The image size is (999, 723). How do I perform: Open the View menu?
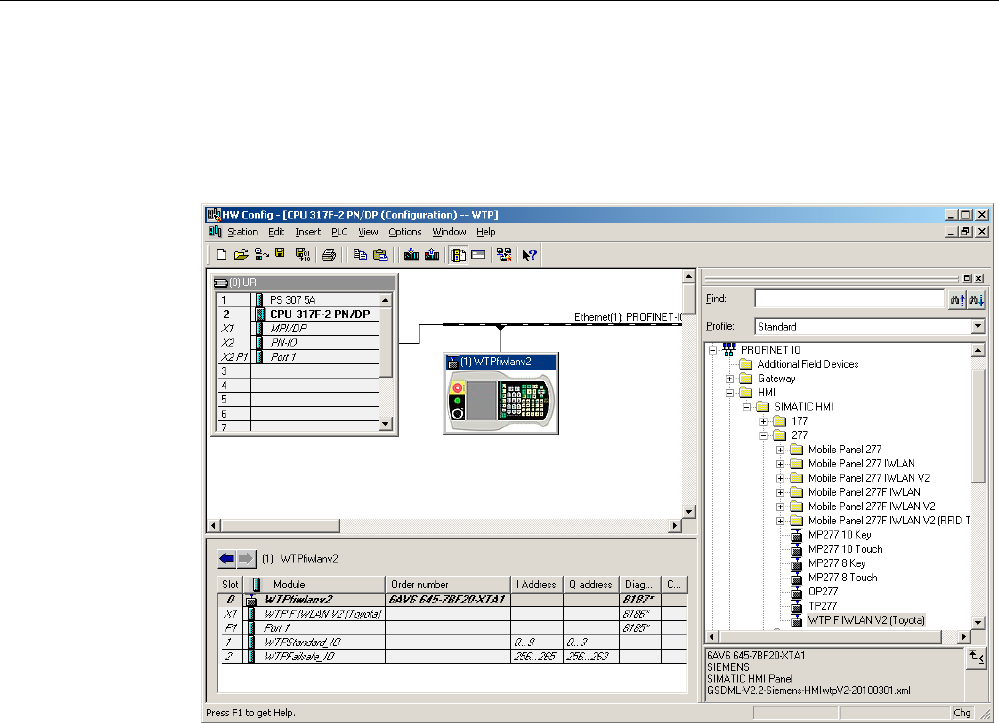tap(368, 232)
